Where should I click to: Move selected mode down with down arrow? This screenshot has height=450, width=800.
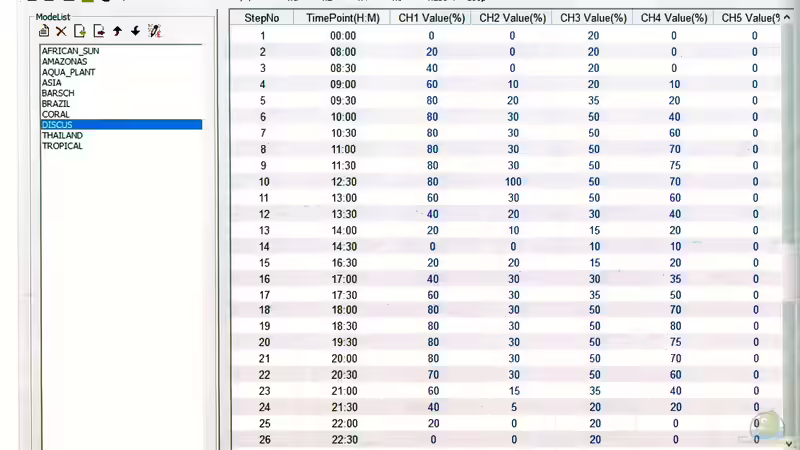[x=135, y=31]
